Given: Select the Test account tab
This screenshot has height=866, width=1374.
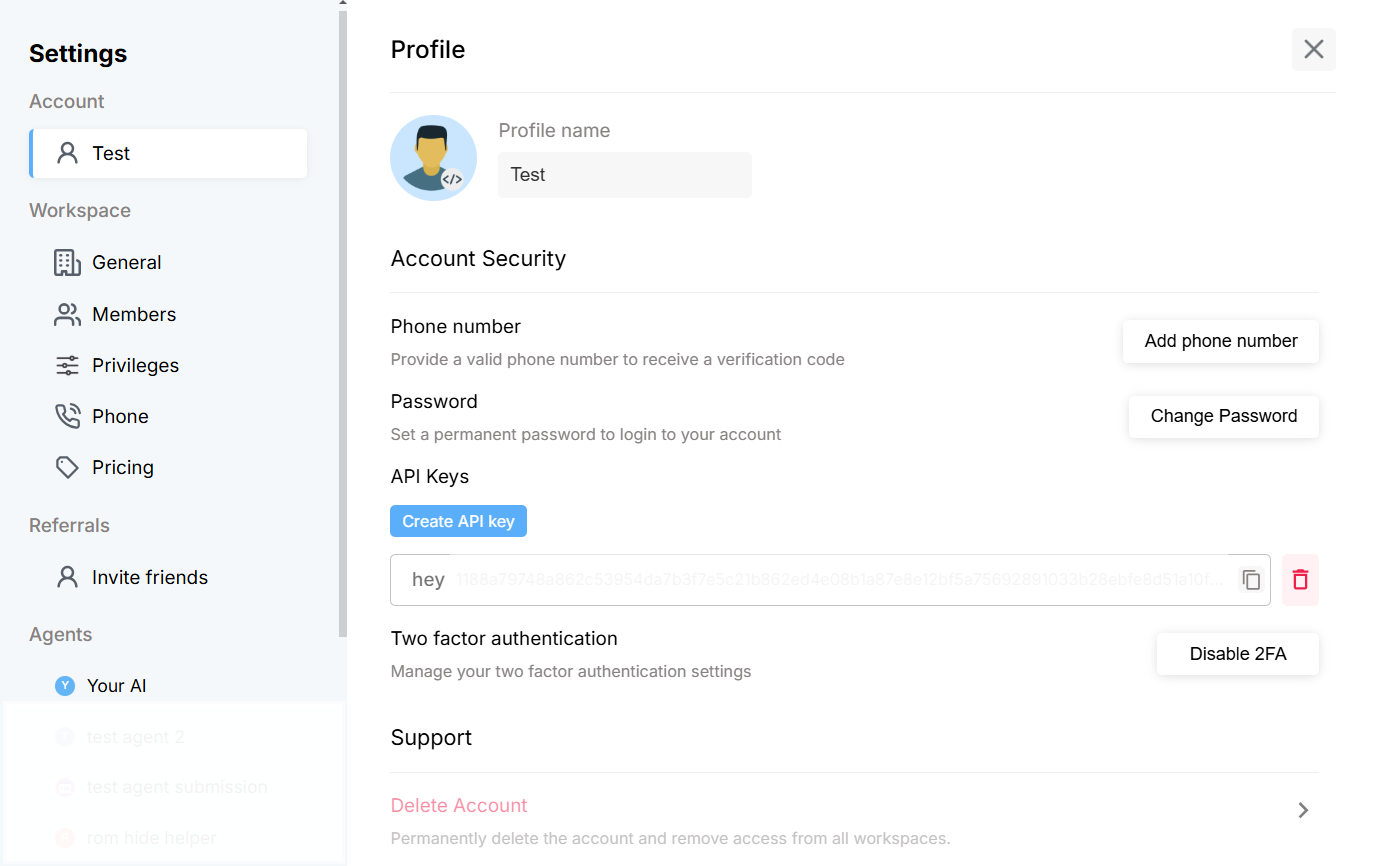Looking at the screenshot, I should tap(168, 154).
